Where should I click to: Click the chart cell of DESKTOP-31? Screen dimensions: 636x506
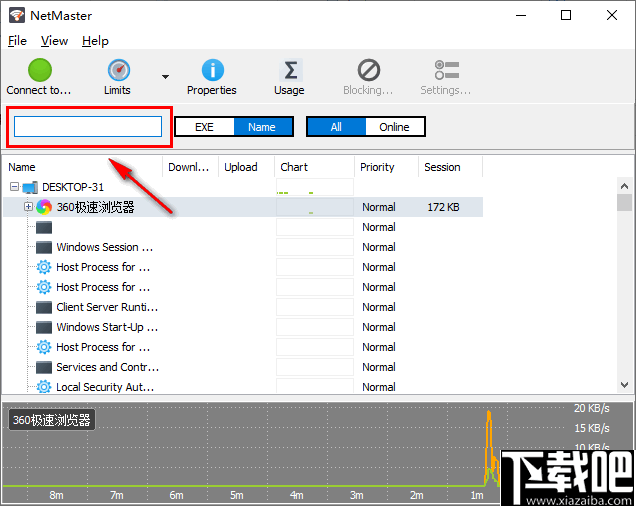pyautogui.click(x=314, y=187)
